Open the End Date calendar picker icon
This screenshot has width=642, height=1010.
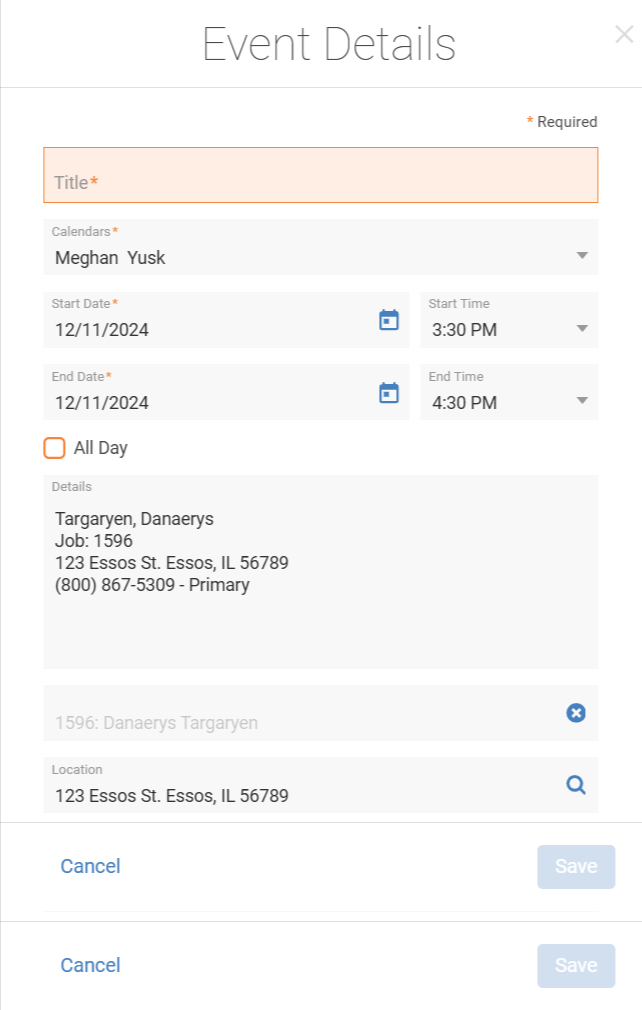click(389, 392)
